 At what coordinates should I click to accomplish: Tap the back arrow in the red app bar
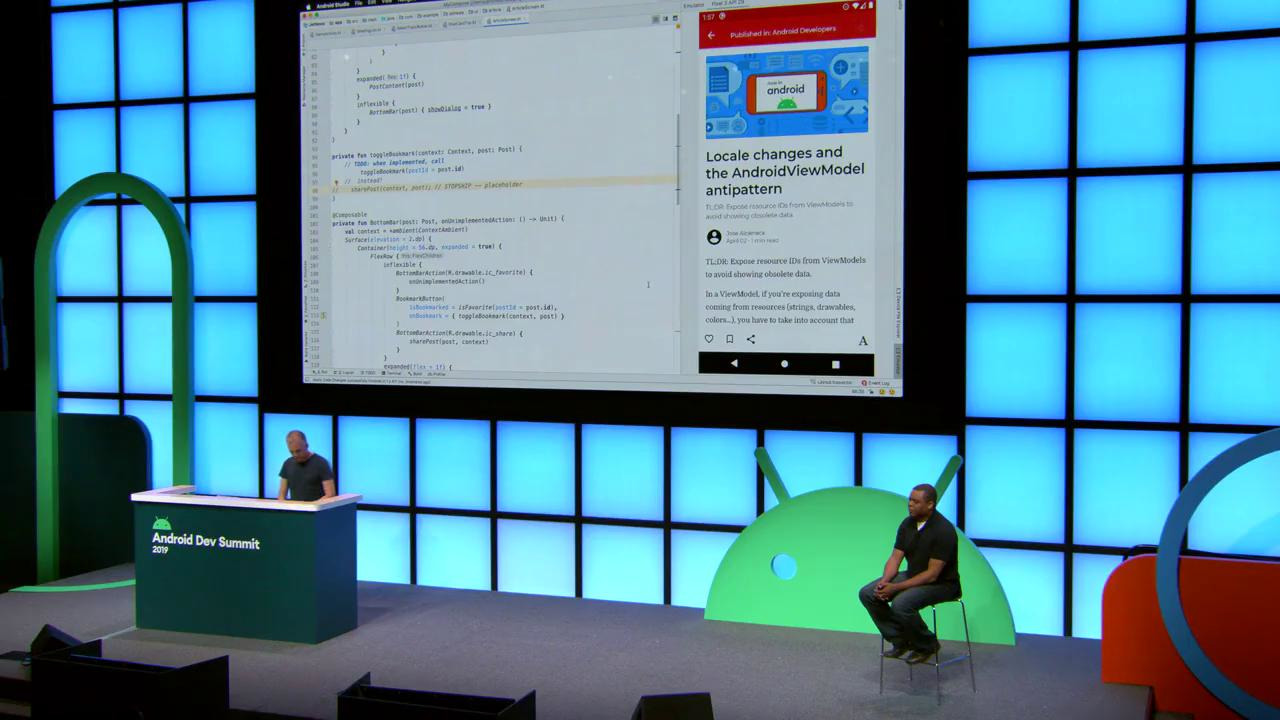pyautogui.click(x=711, y=35)
